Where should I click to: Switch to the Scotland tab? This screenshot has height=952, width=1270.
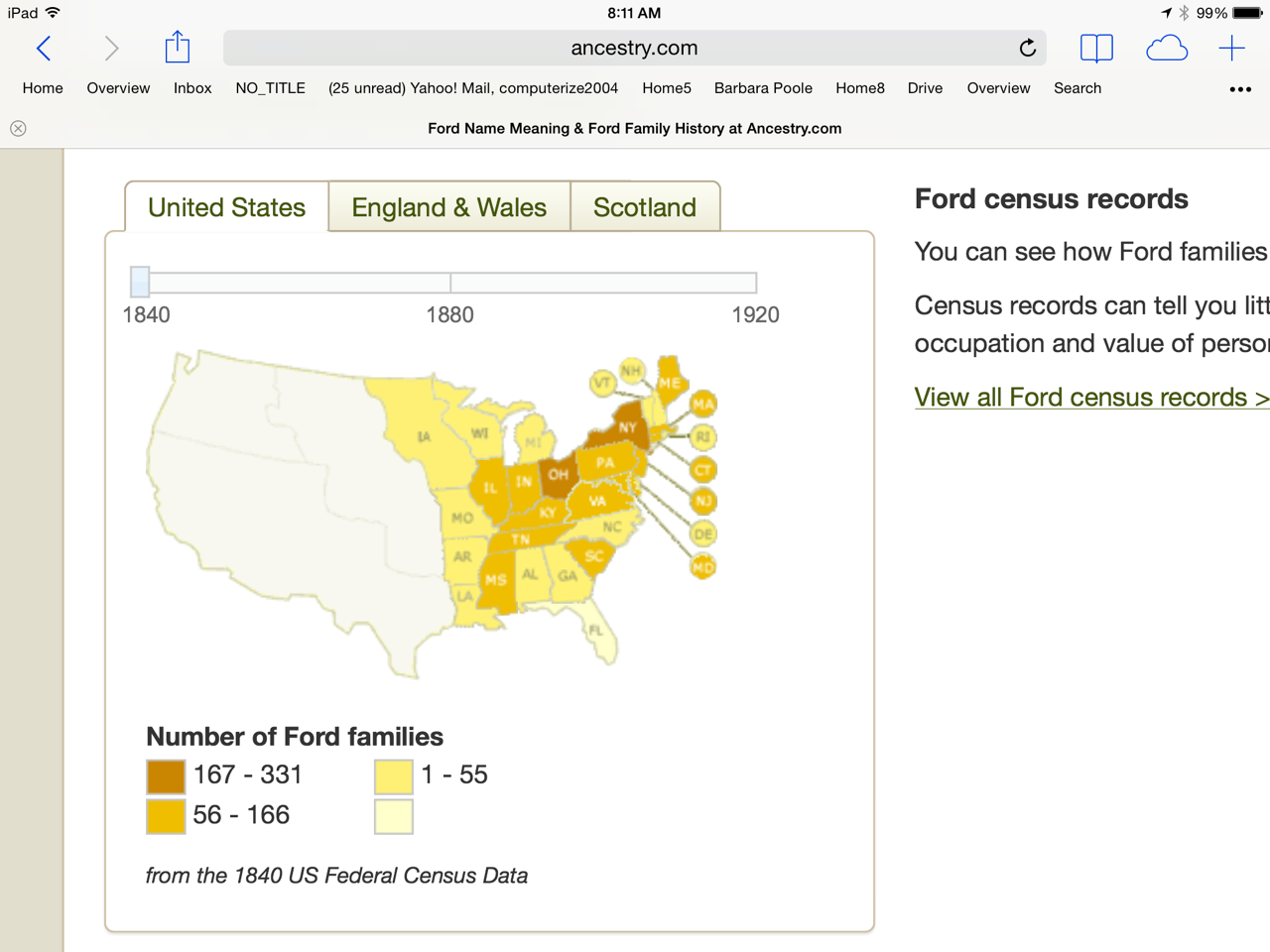click(x=645, y=207)
